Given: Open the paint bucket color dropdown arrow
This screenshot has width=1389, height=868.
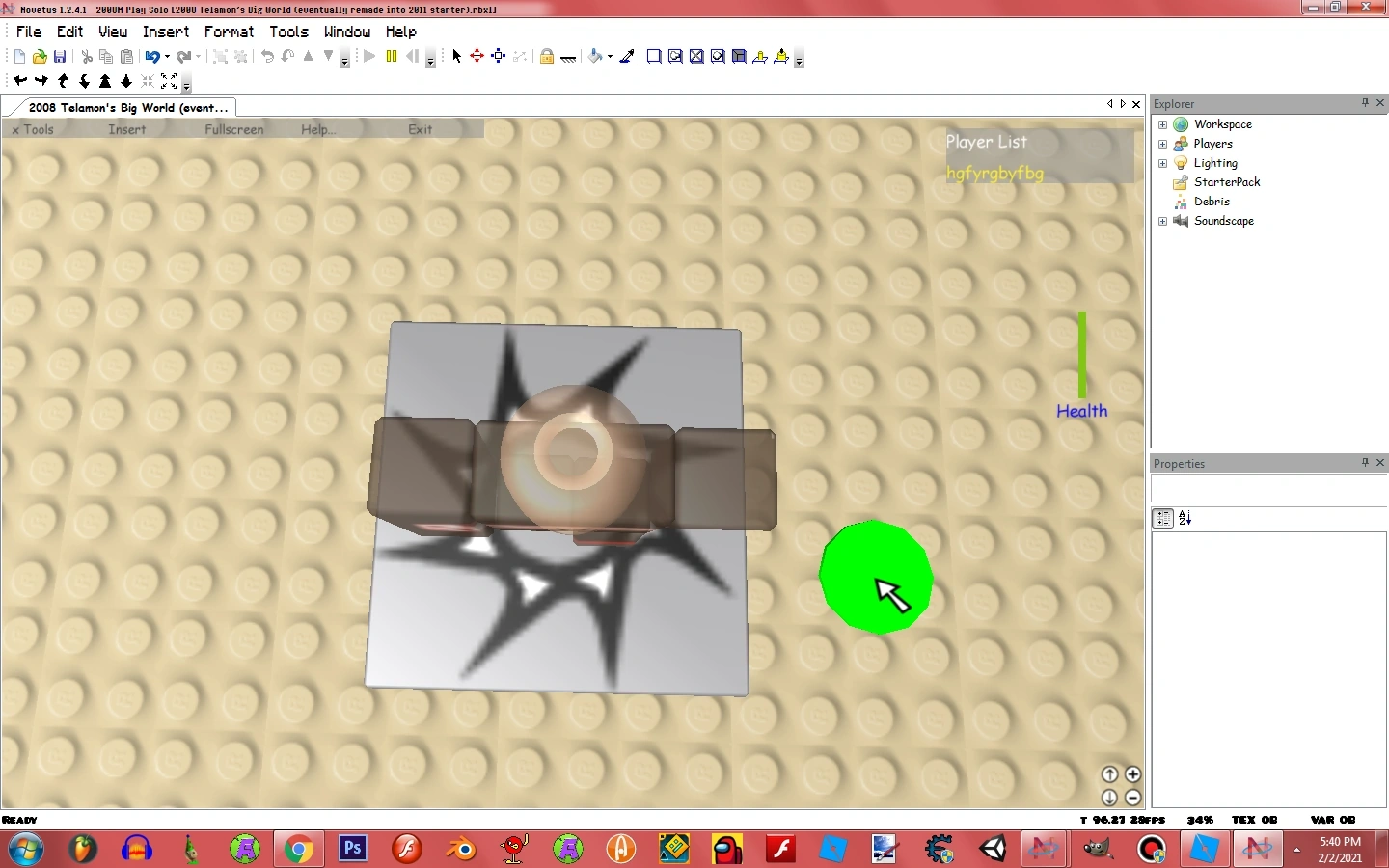Looking at the screenshot, I should click(x=610, y=57).
